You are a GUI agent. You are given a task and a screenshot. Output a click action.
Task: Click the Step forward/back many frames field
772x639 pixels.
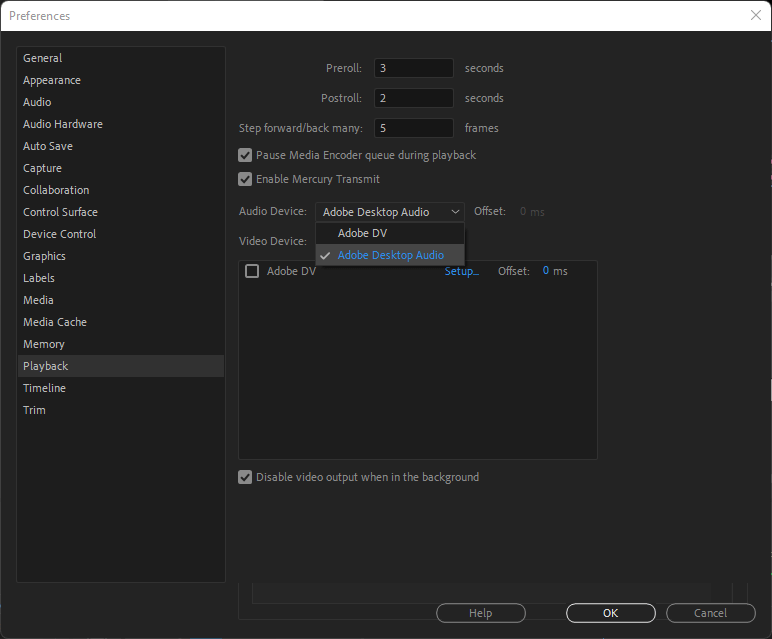click(414, 128)
